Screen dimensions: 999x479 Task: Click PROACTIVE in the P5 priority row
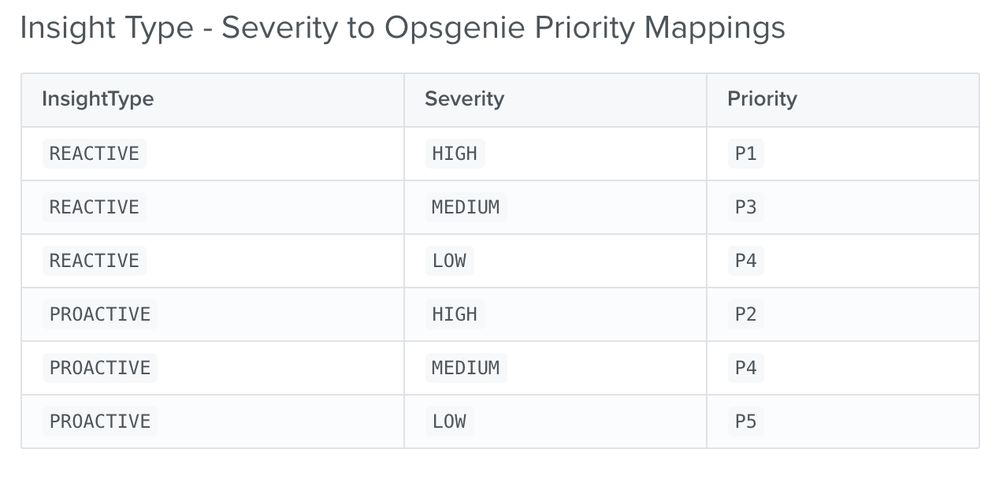click(x=100, y=422)
